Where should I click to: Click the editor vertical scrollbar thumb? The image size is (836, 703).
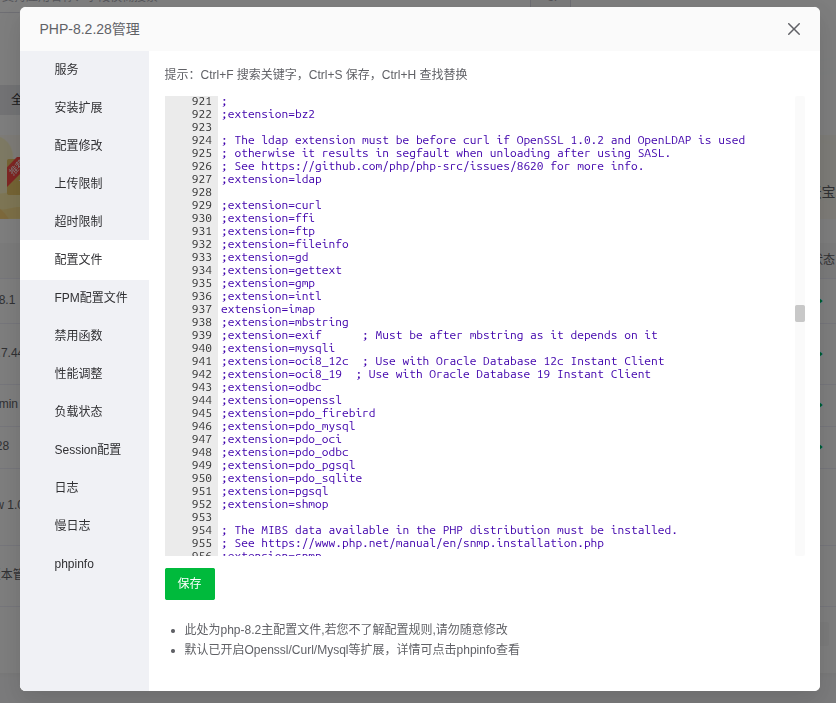coord(800,313)
